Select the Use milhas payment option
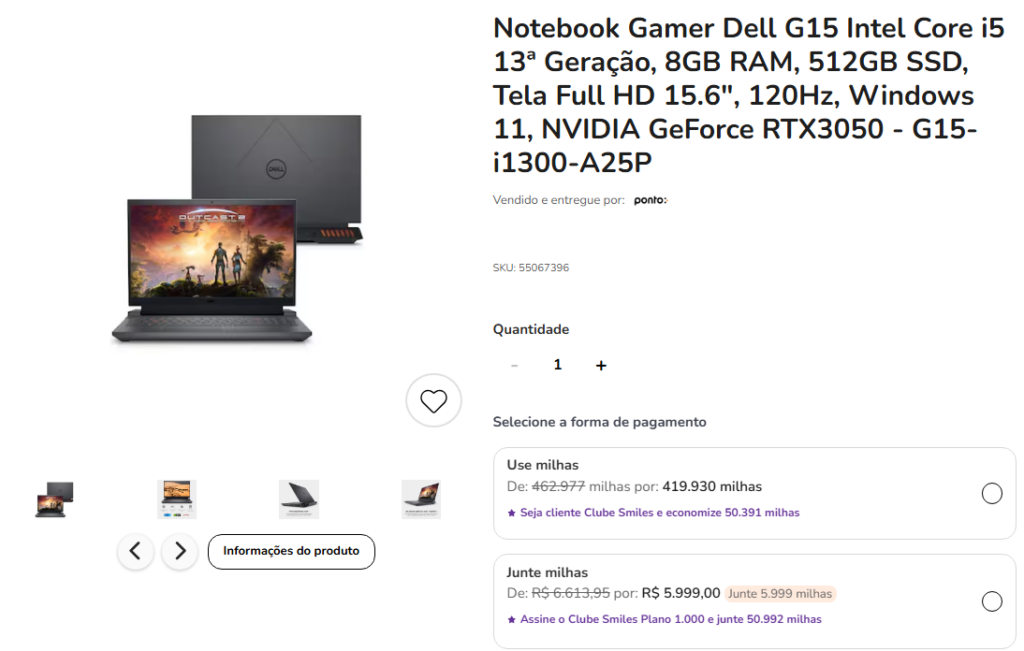Image resolution: width=1024 pixels, height=651 pixels. [x=991, y=494]
